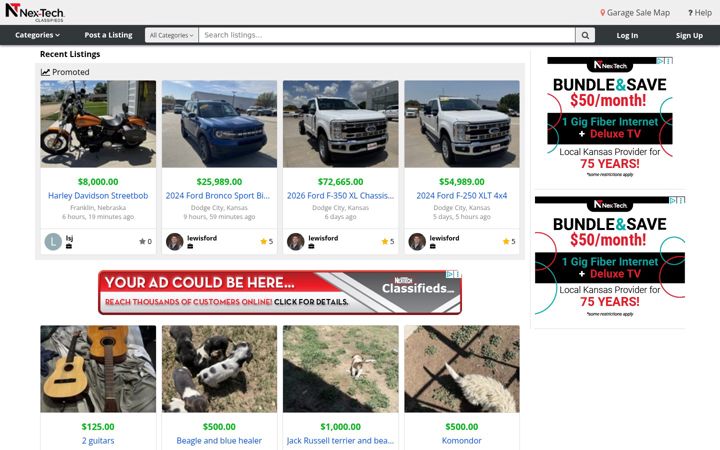Click the blue Ford Bronco Sport photo
Viewport: 720px width, 450px height.
(219, 124)
